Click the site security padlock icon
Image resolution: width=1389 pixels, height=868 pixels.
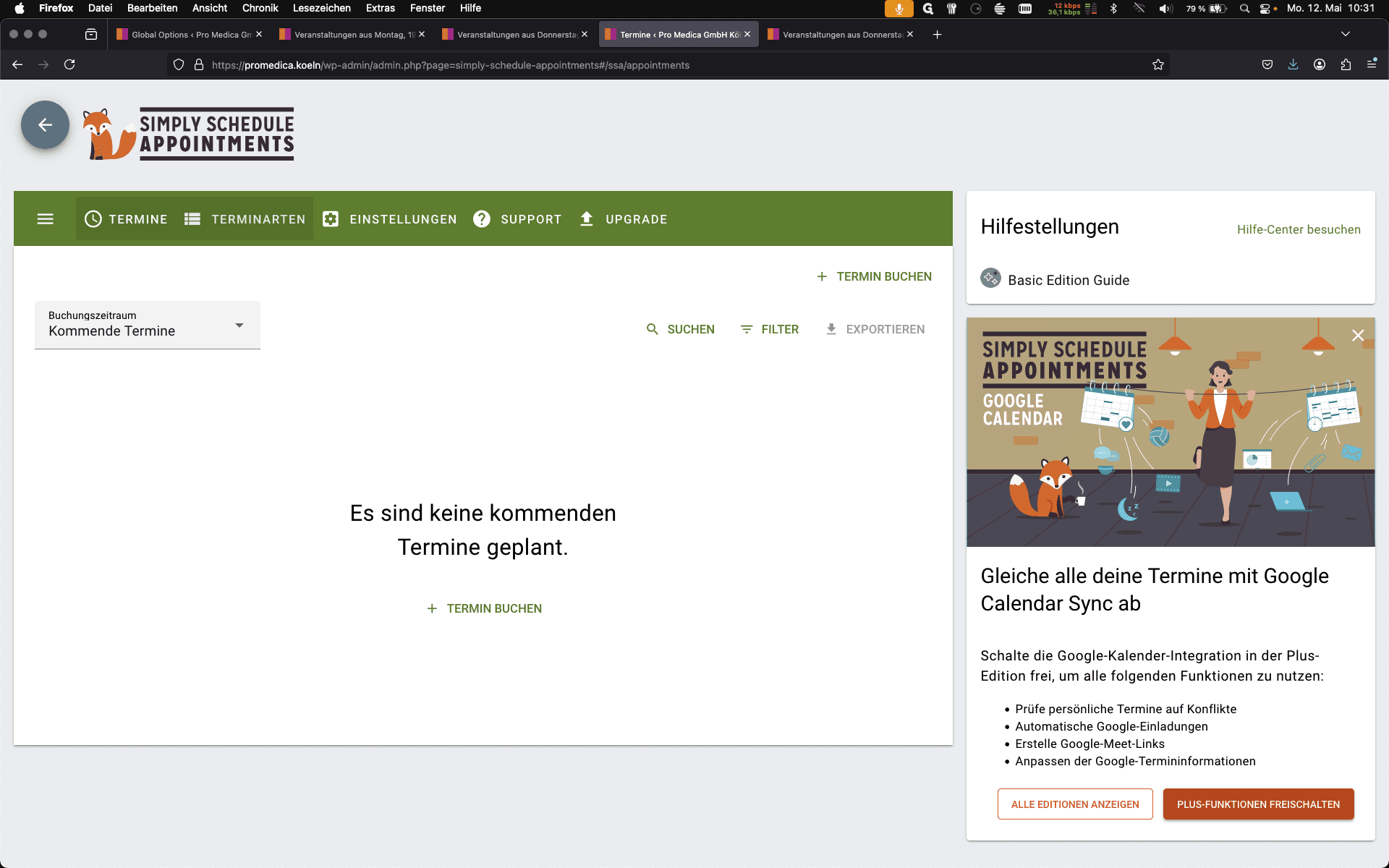click(x=199, y=64)
